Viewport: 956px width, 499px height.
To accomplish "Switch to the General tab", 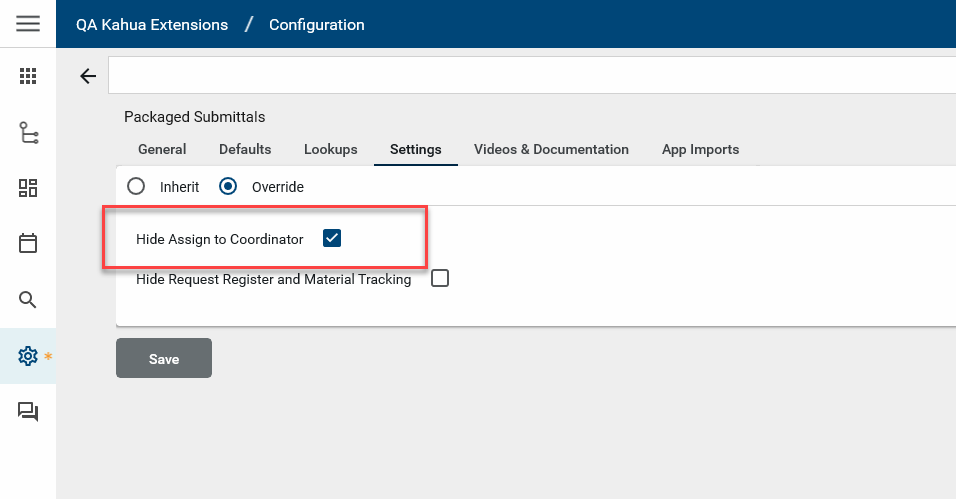I will [162, 149].
